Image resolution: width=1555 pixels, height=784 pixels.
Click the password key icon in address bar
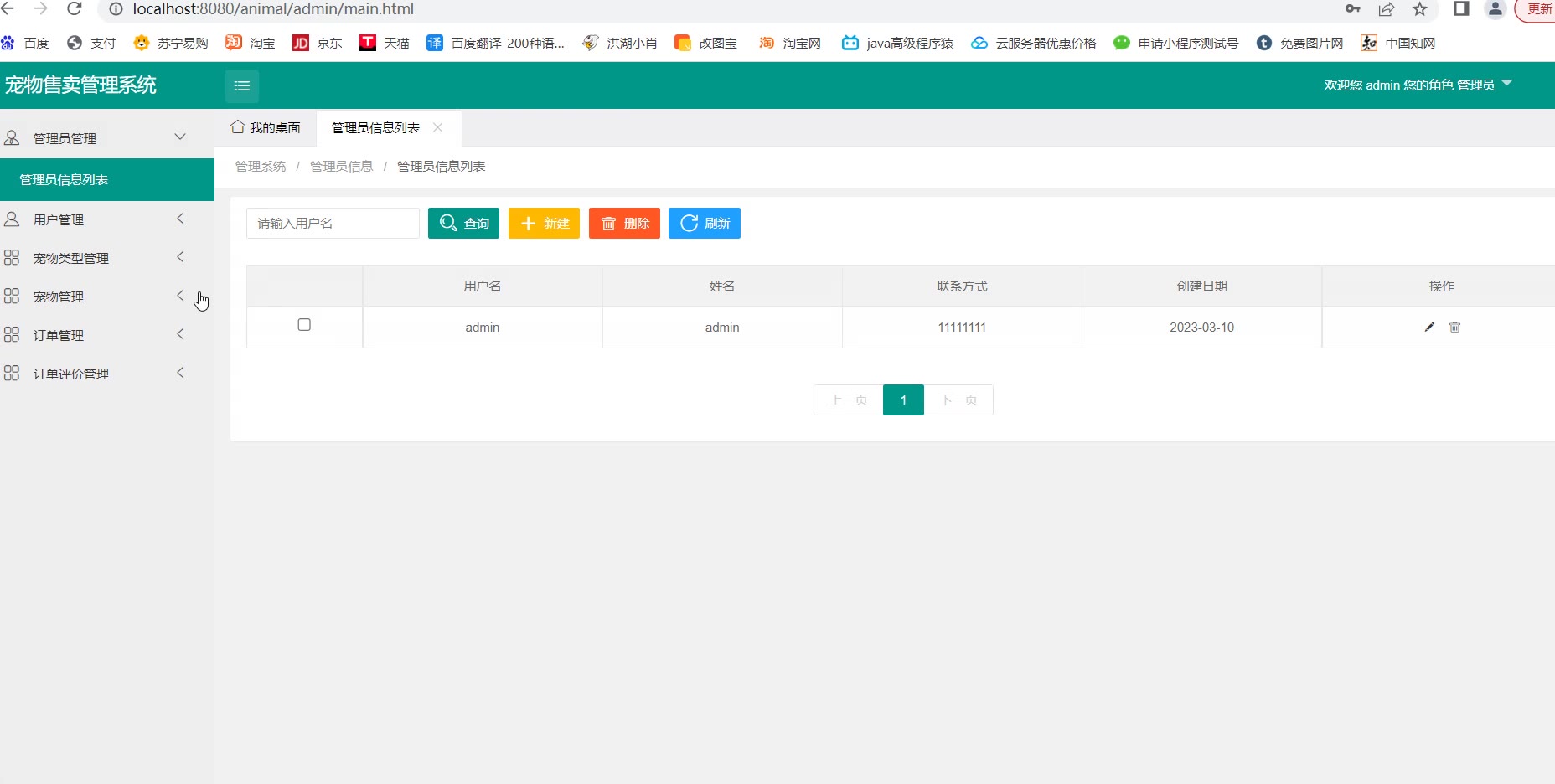[x=1352, y=9]
